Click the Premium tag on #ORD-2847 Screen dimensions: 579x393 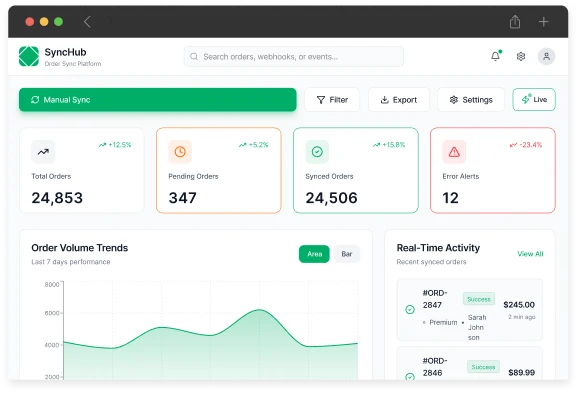click(443, 322)
